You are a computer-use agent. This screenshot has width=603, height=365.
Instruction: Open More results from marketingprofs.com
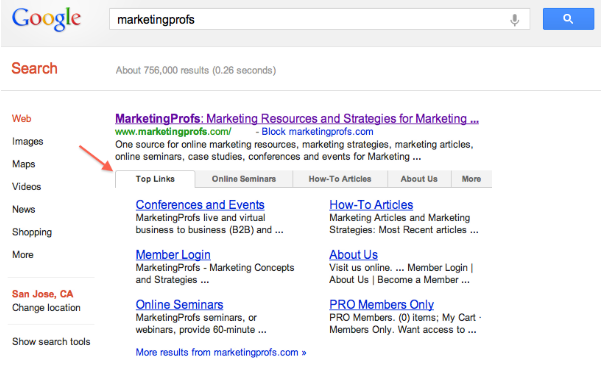point(221,352)
